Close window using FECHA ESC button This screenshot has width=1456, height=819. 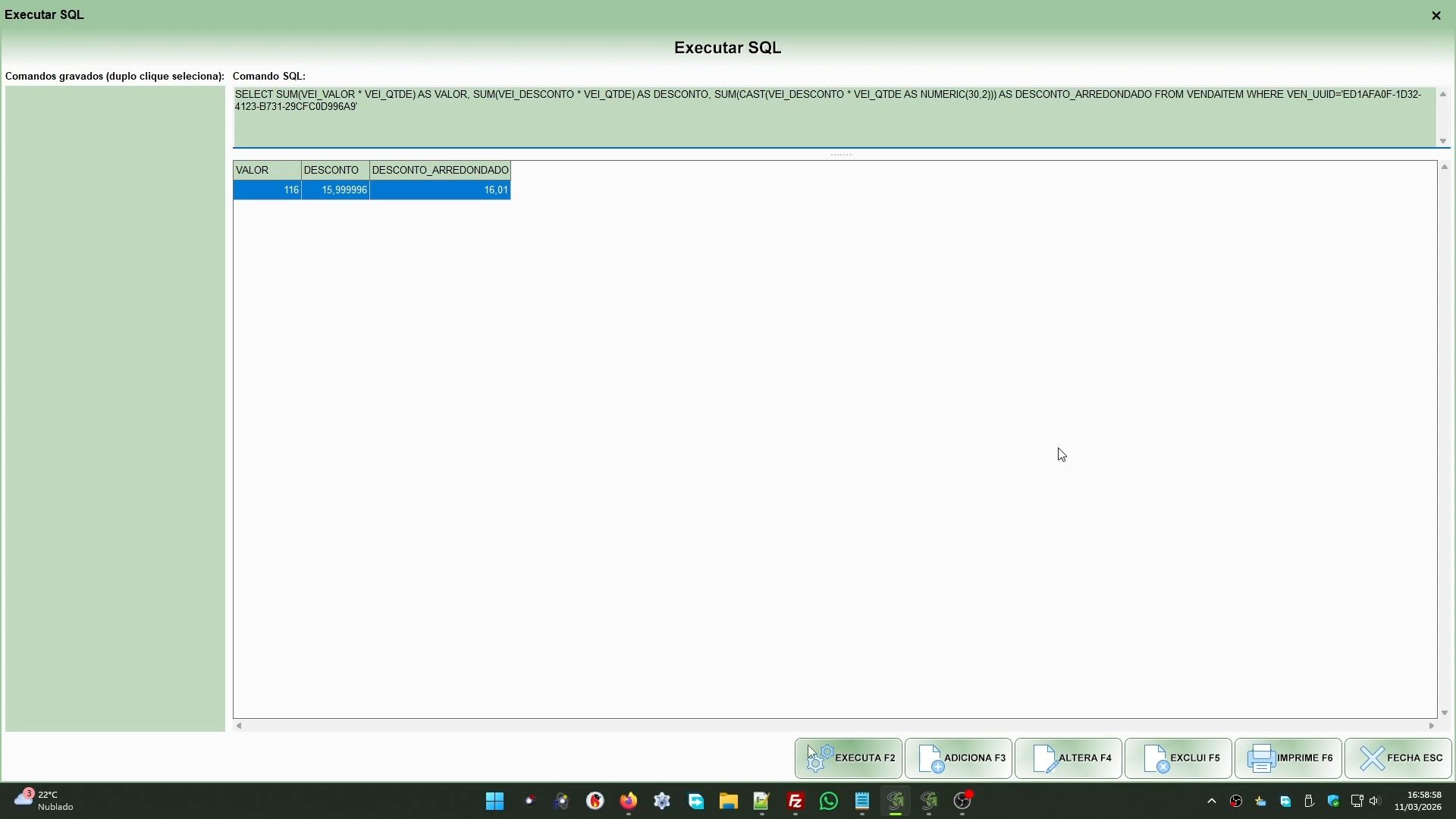tap(1398, 758)
